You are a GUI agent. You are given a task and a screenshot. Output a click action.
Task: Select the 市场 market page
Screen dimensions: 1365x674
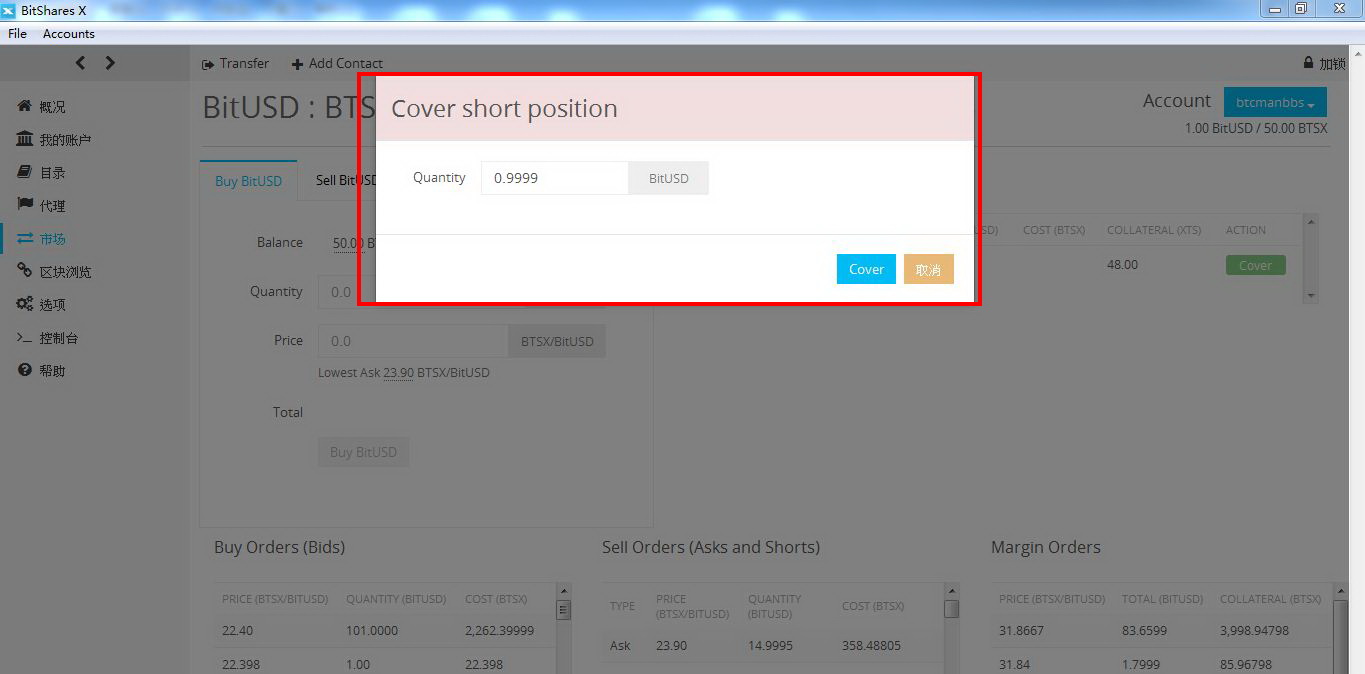click(41, 239)
